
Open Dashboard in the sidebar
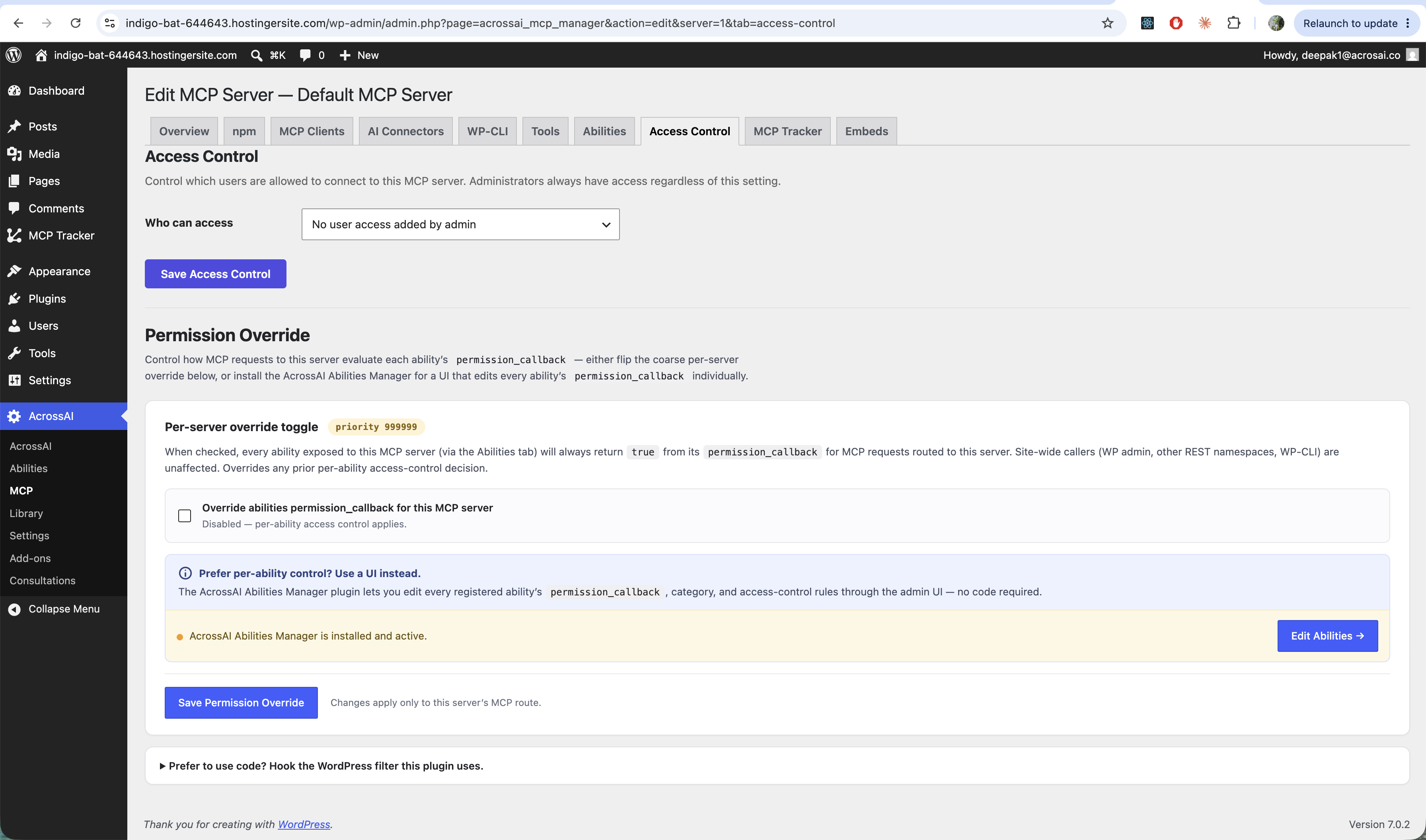click(63, 91)
